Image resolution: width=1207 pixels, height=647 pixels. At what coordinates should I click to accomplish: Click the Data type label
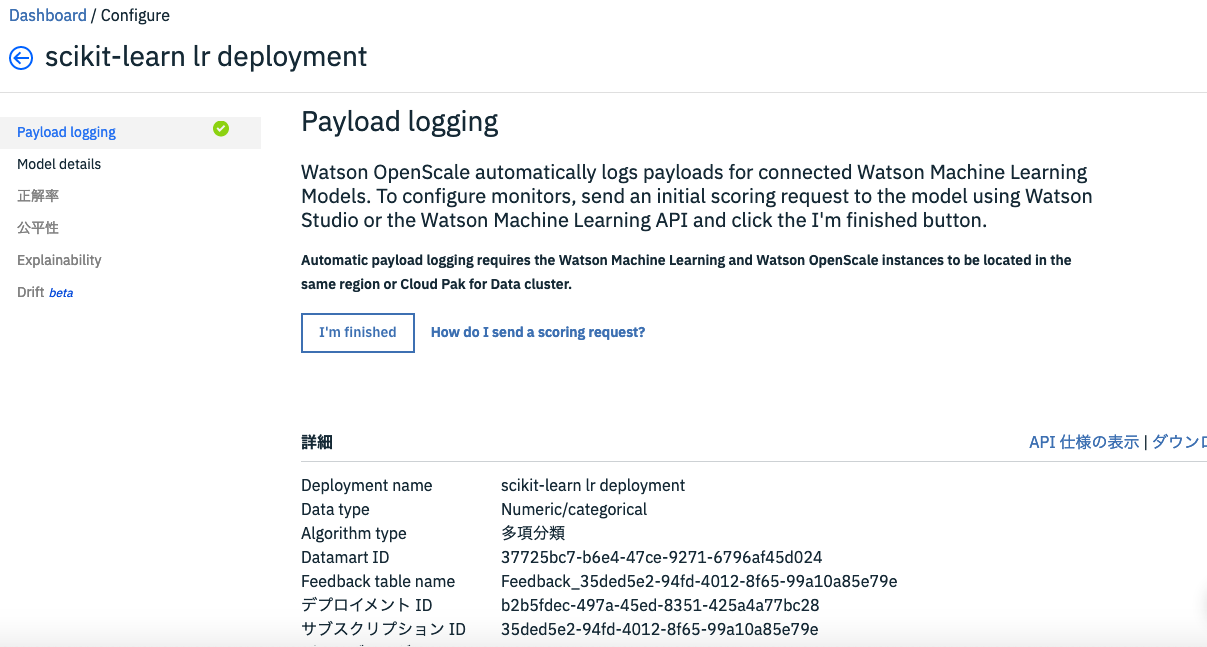pos(335,509)
